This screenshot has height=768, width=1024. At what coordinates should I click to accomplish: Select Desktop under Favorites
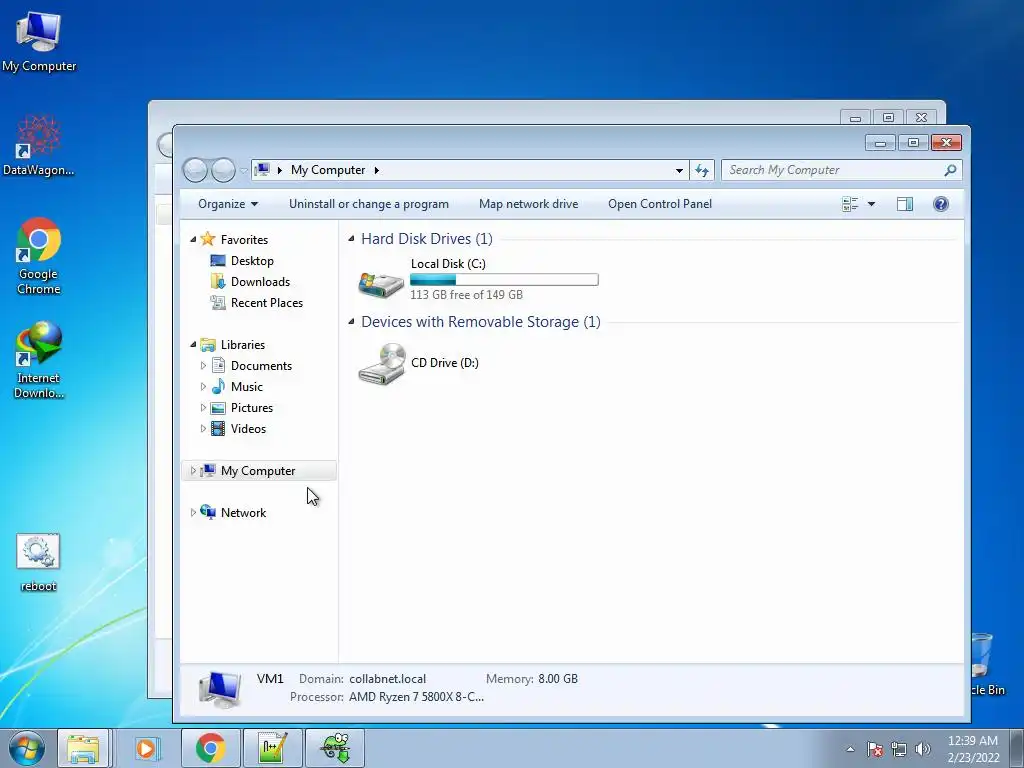[x=252, y=261]
